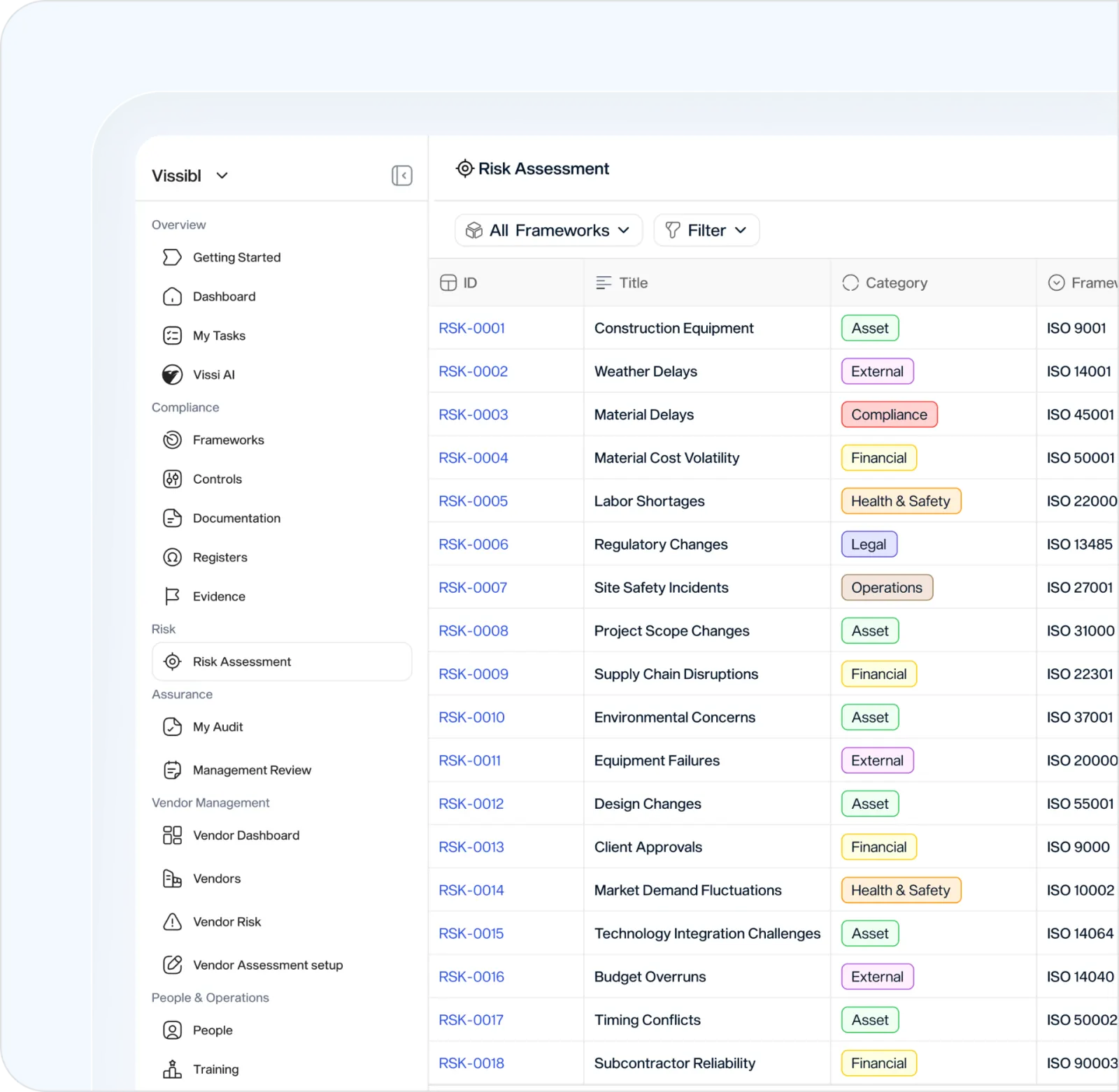Click the Category column circle icon

click(x=850, y=282)
